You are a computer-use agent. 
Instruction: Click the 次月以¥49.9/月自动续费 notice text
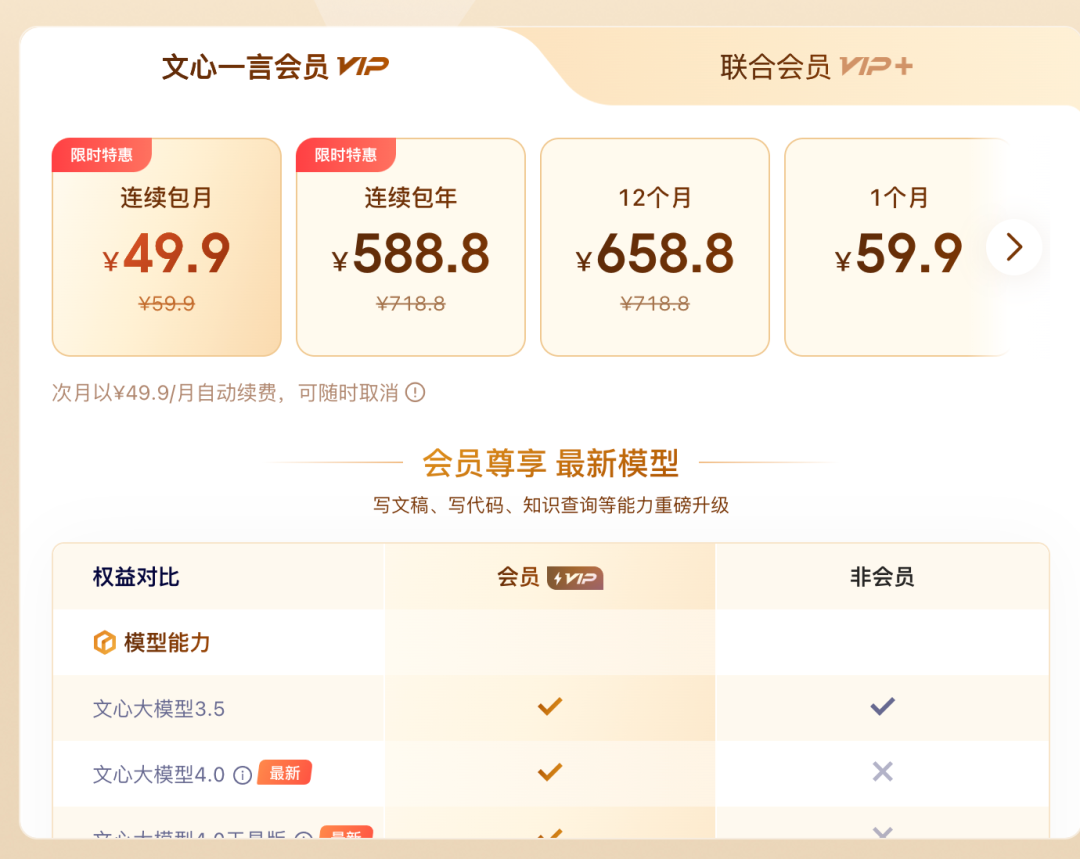[x=225, y=393]
